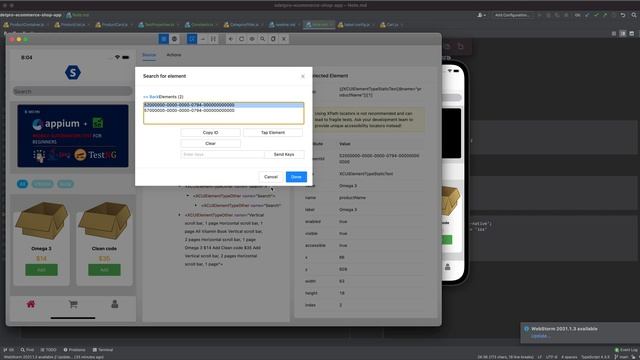
Task: Open the Terminal tool window
Action: [103, 350]
